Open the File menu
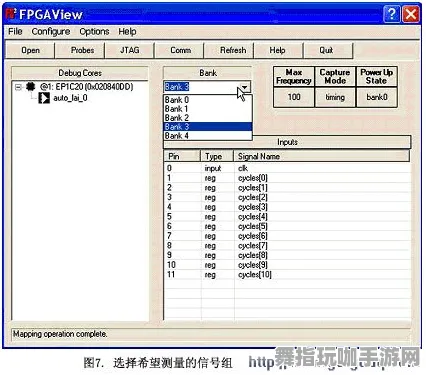This screenshot has height=375, width=426. coord(15,32)
